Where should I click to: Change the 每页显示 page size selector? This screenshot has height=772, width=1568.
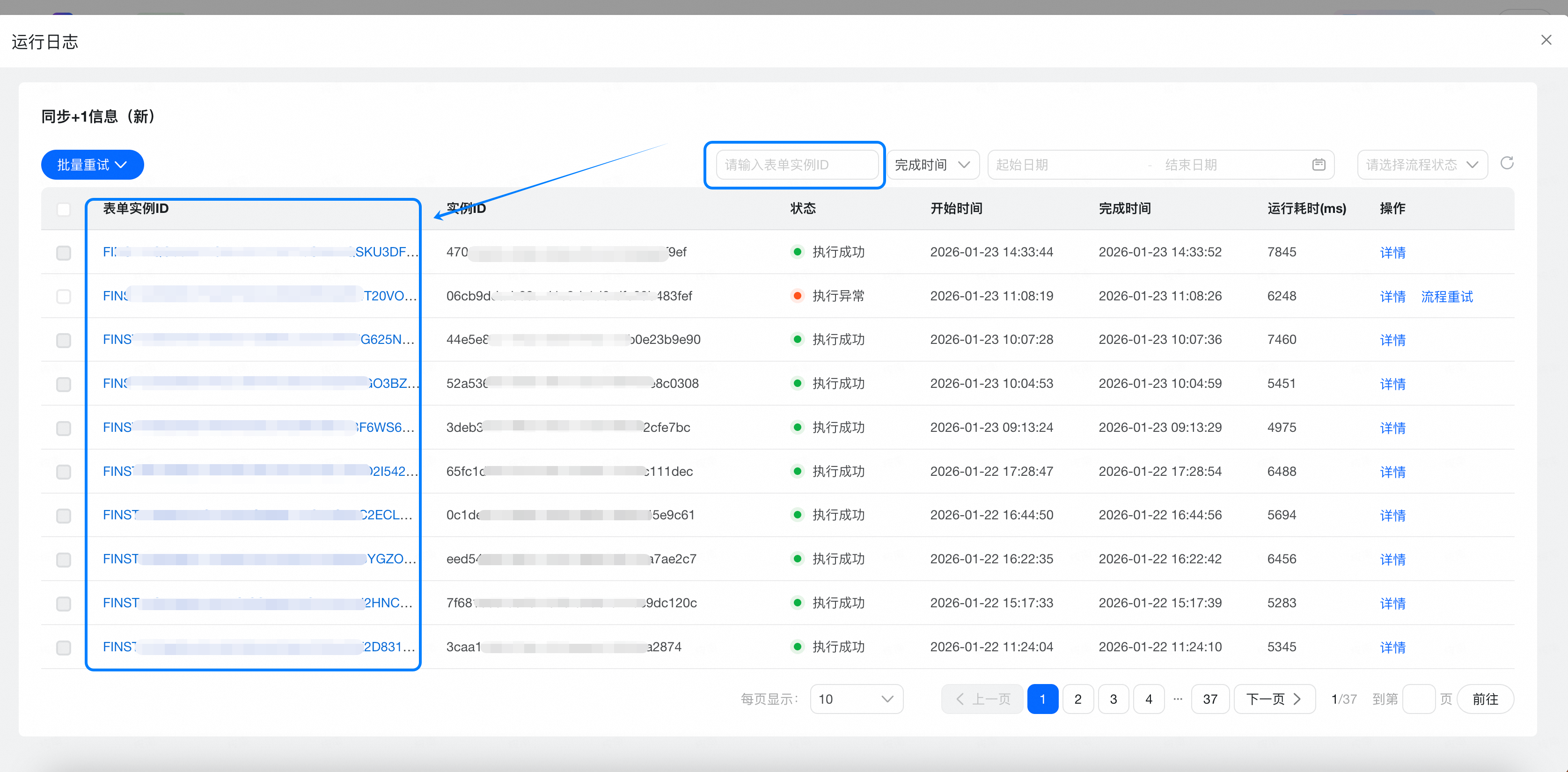(x=856, y=699)
